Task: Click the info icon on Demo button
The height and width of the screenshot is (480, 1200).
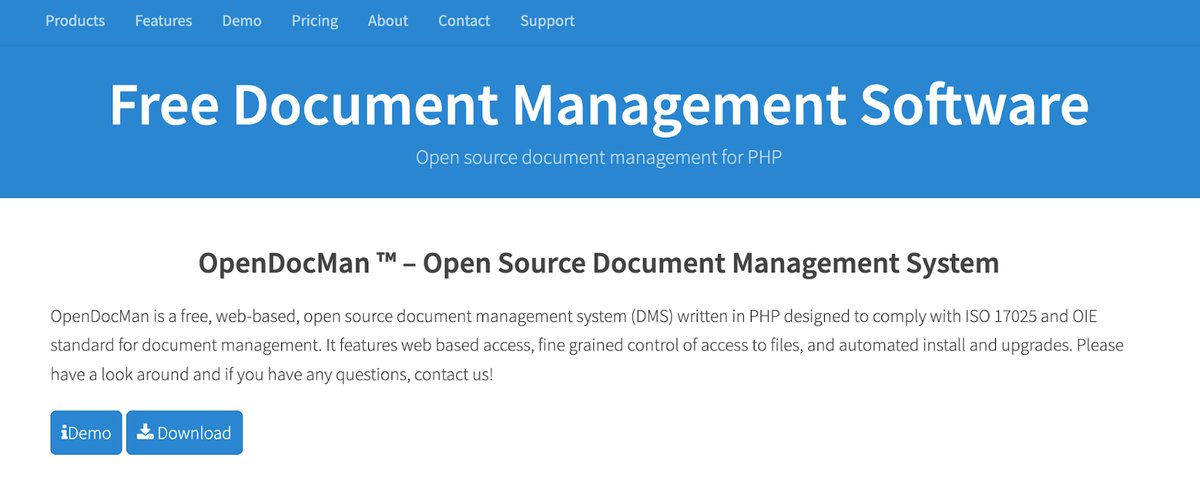Action: [x=64, y=433]
